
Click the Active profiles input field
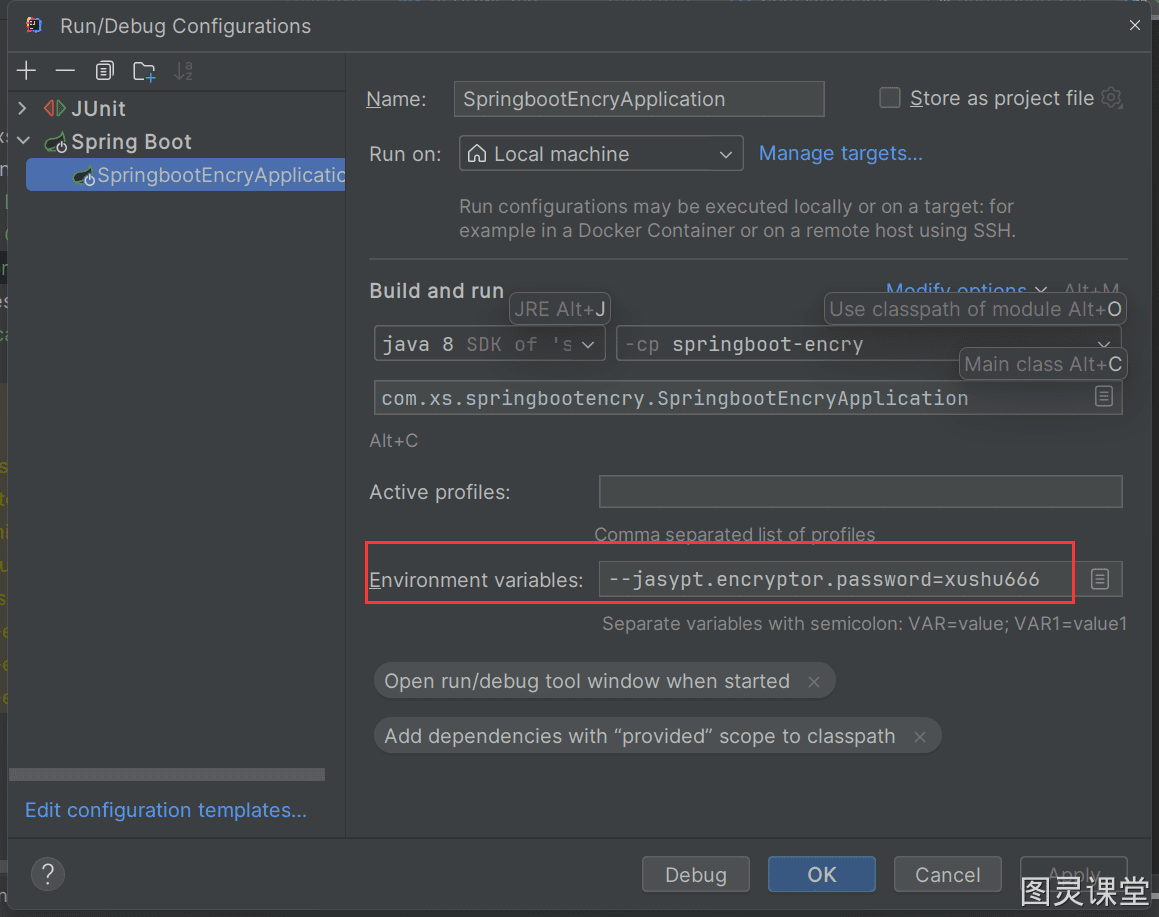pos(860,491)
